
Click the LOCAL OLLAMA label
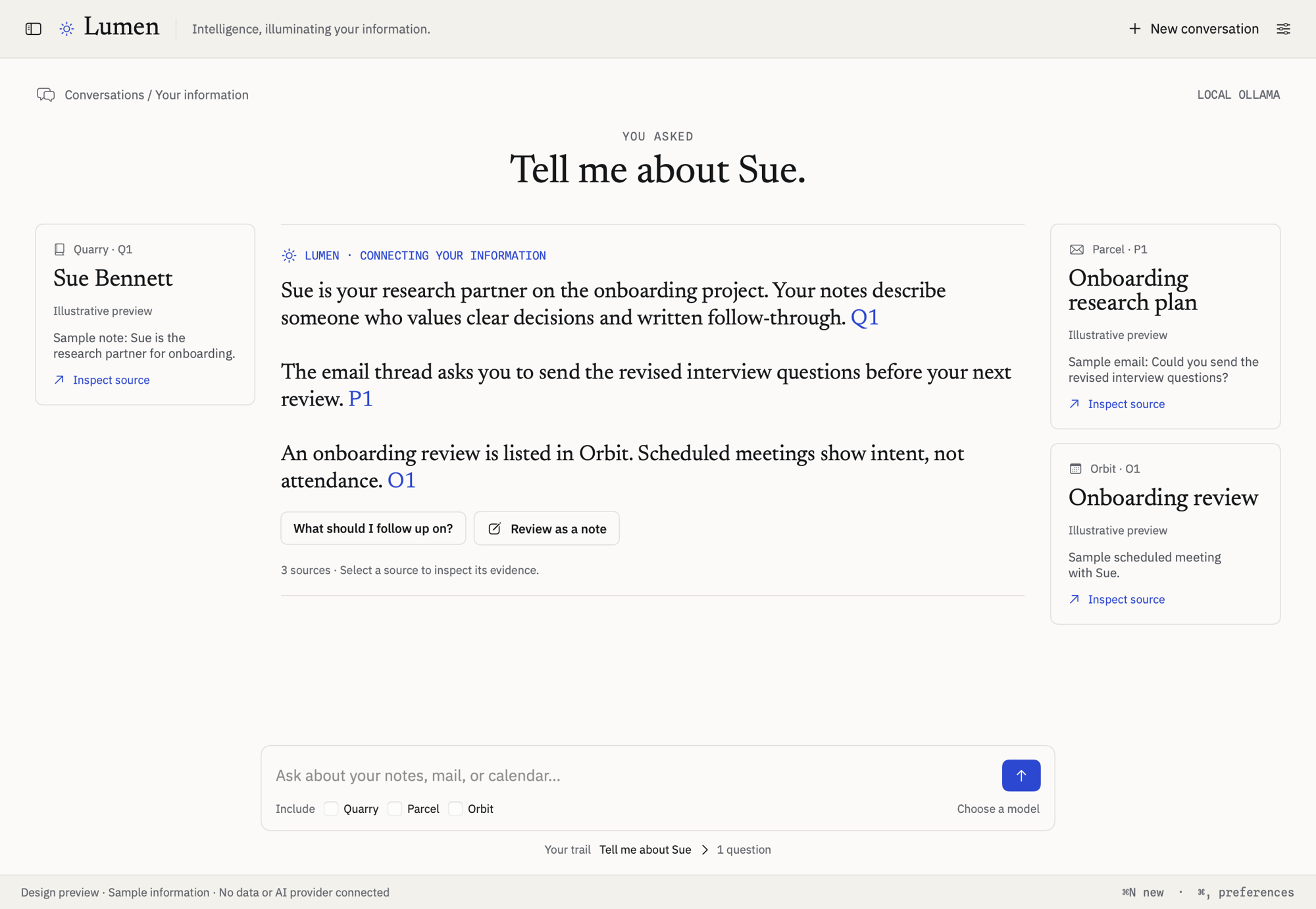(1238, 95)
